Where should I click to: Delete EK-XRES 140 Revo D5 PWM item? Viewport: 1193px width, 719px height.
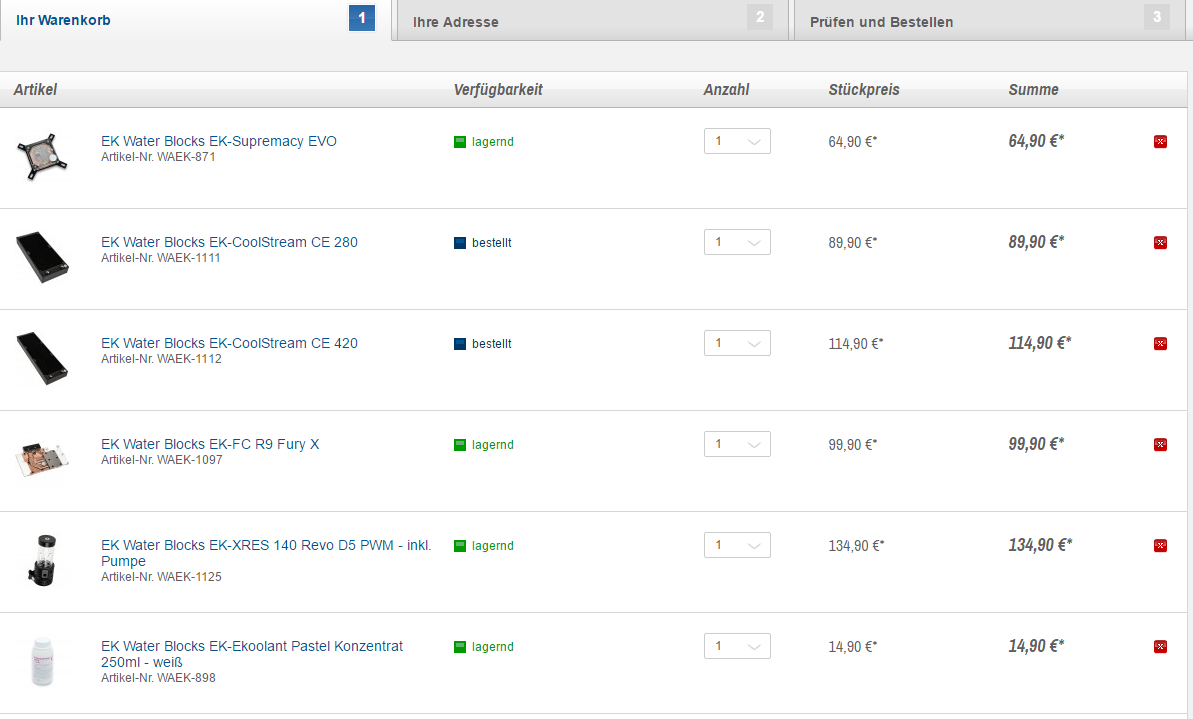1160,546
